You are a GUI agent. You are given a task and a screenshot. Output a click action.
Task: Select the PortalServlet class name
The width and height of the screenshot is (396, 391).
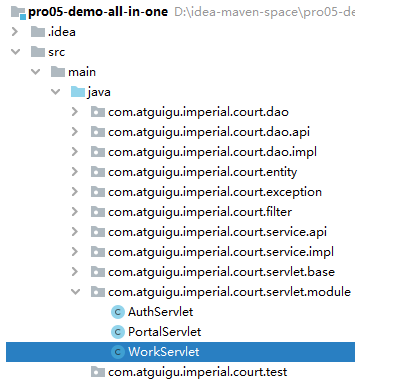[x=164, y=332]
